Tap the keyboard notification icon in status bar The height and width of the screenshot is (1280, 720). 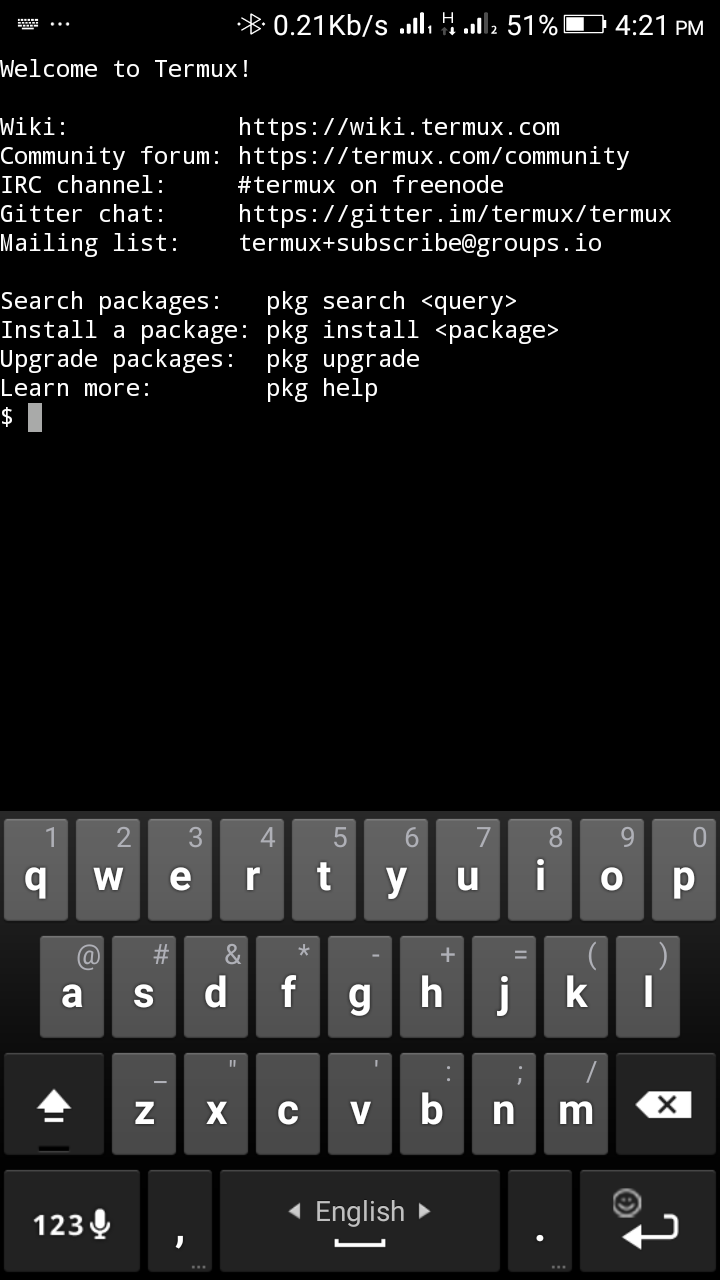pyautogui.click(x=29, y=23)
